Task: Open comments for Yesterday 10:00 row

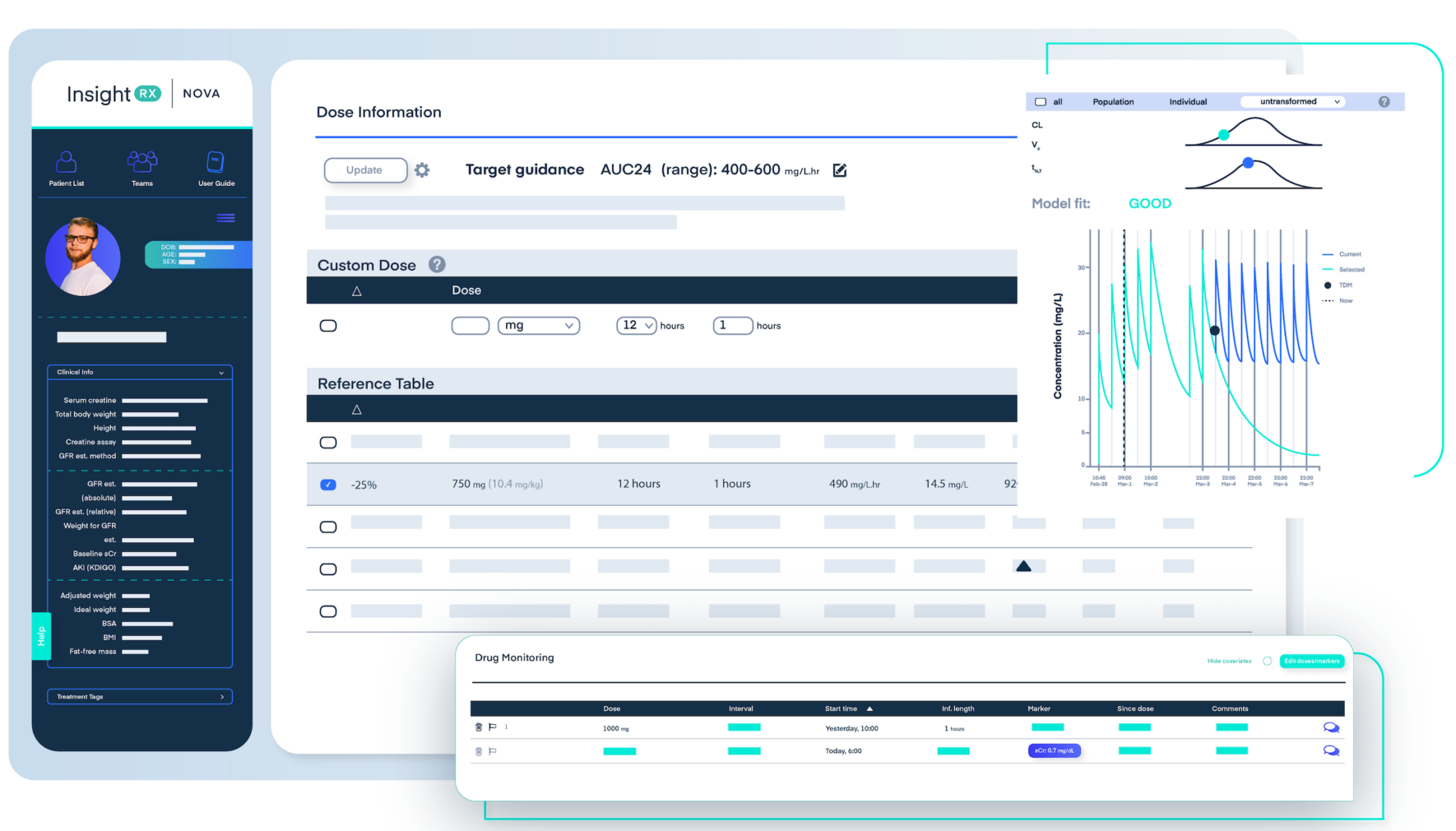Action: (1331, 727)
